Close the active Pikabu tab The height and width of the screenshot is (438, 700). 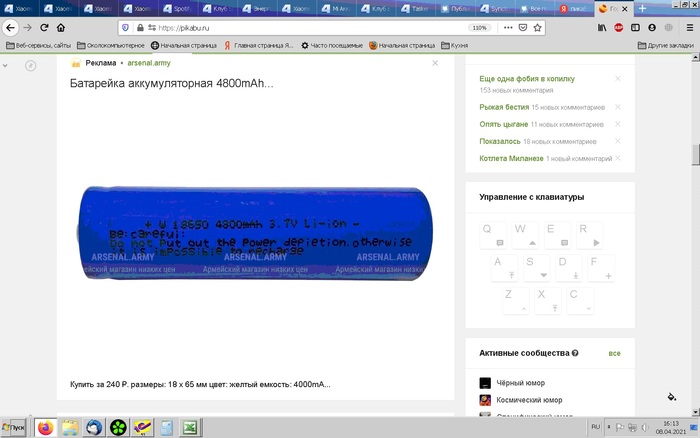pyautogui.click(x=625, y=8)
